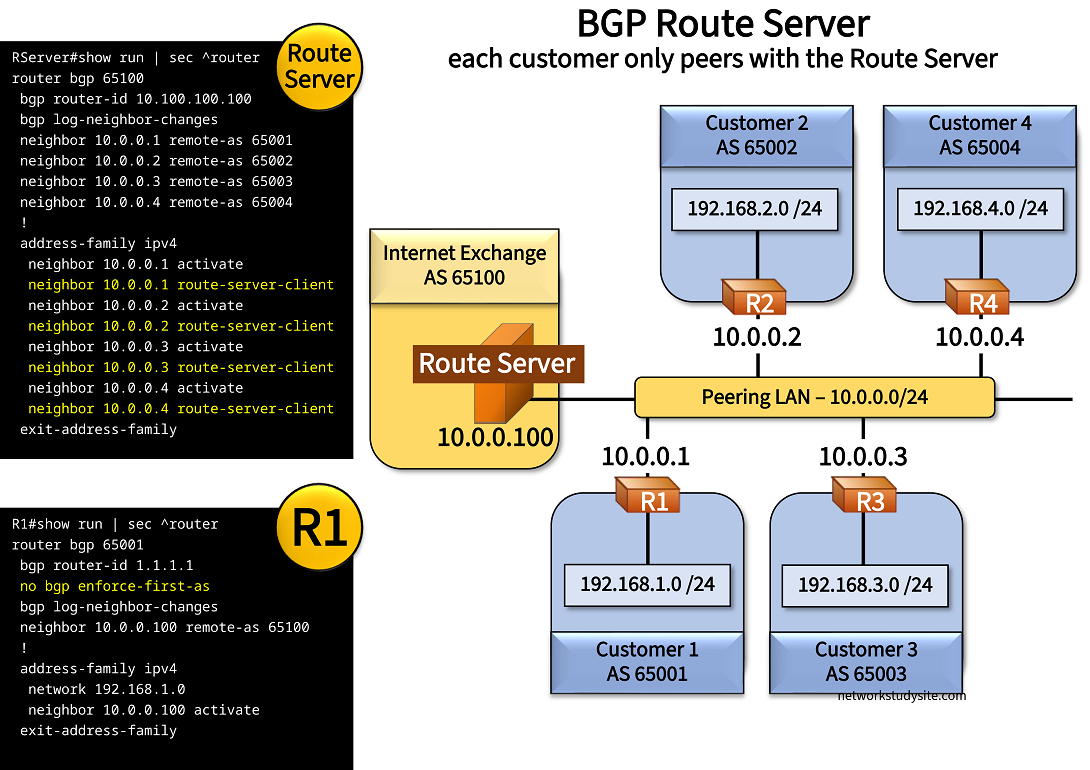Image resolution: width=1090 pixels, height=770 pixels.
Task: Click the Customer 2 AS 65002 header
Action: click(x=756, y=135)
